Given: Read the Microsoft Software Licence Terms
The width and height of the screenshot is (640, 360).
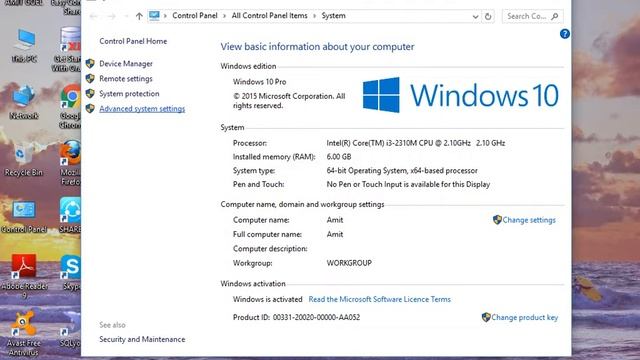Looking at the screenshot, I should 380,299.
